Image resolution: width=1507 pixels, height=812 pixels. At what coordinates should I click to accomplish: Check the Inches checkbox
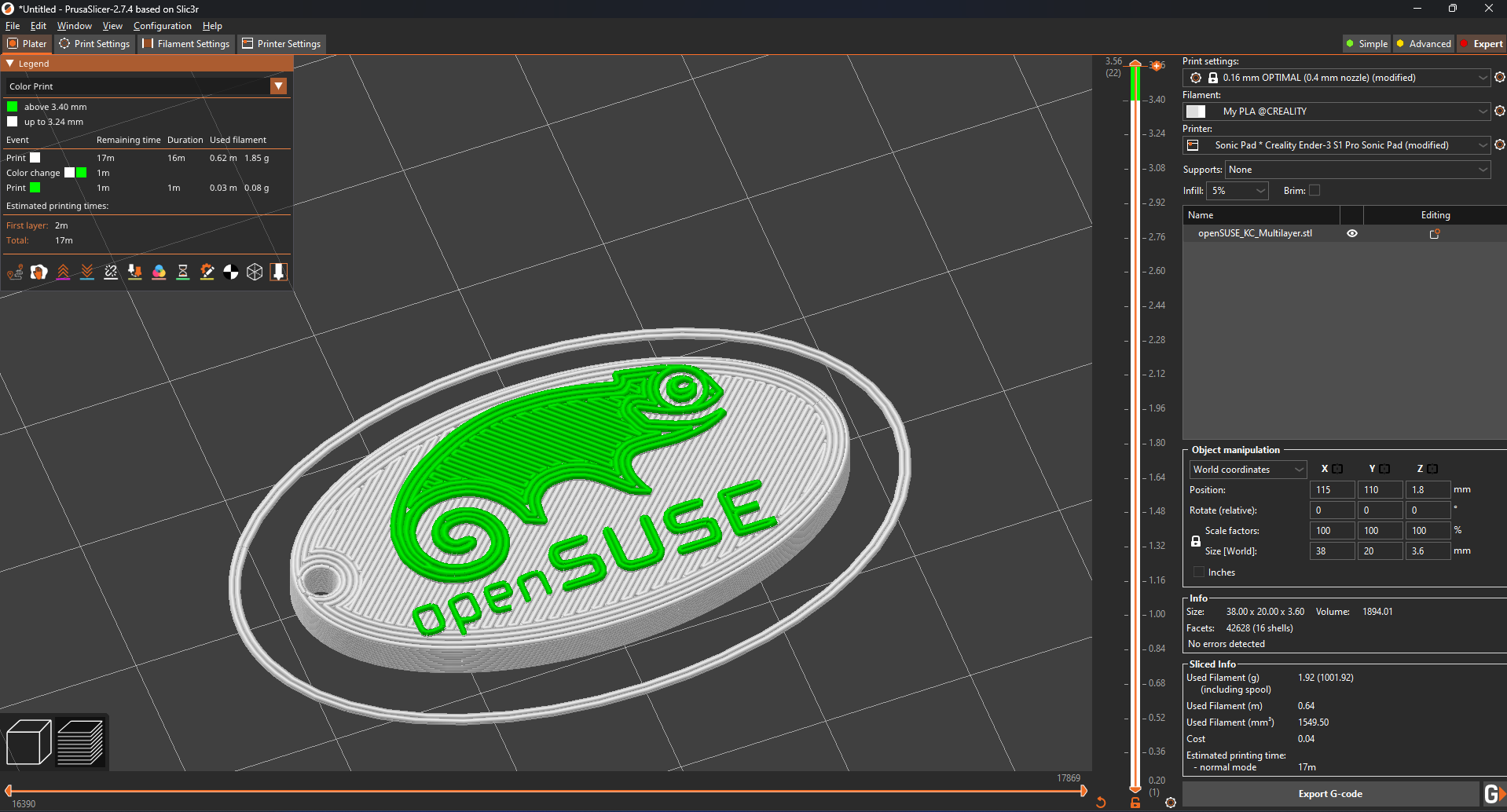coord(1199,572)
